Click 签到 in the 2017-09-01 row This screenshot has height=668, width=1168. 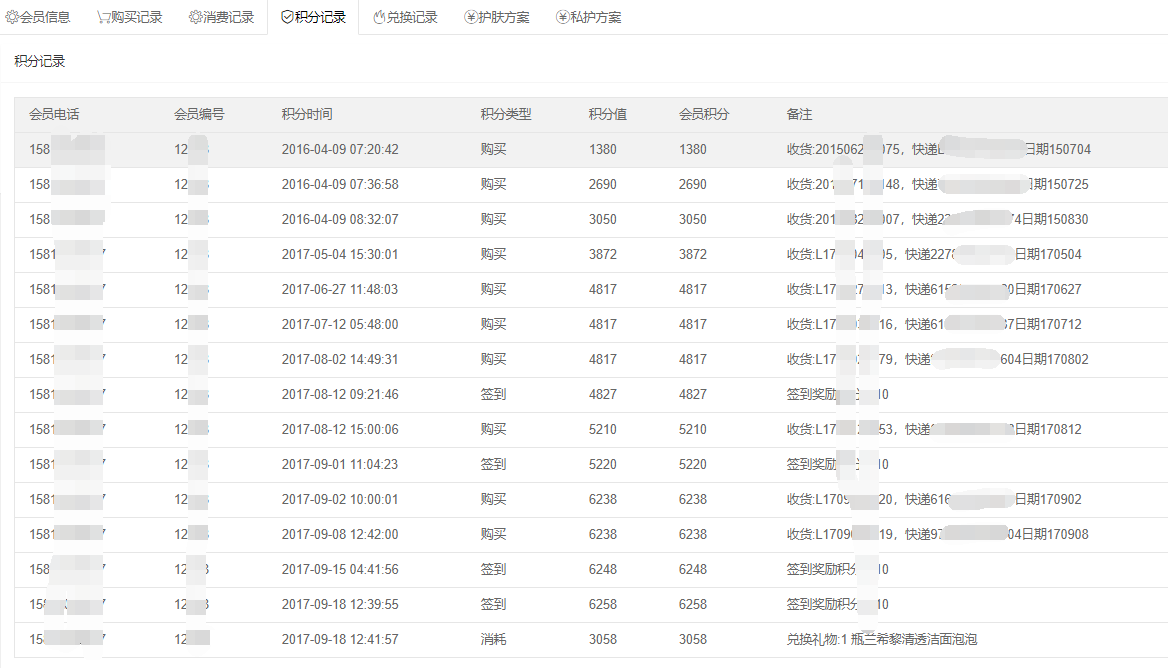click(x=493, y=465)
